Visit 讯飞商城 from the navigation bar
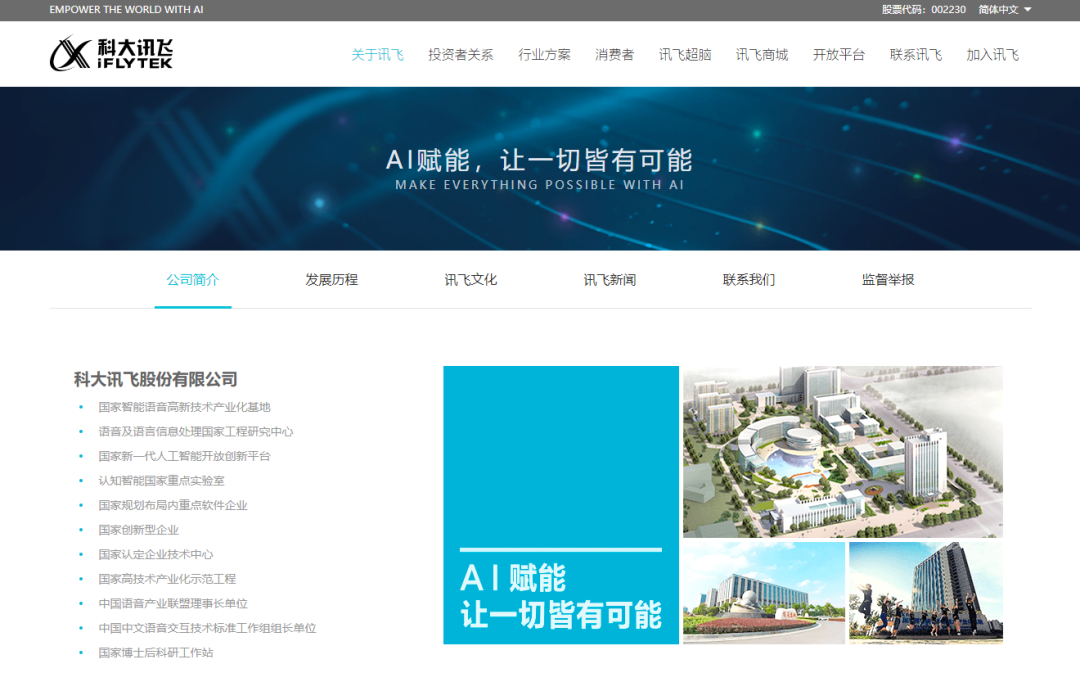1080x700 pixels. point(762,54)
